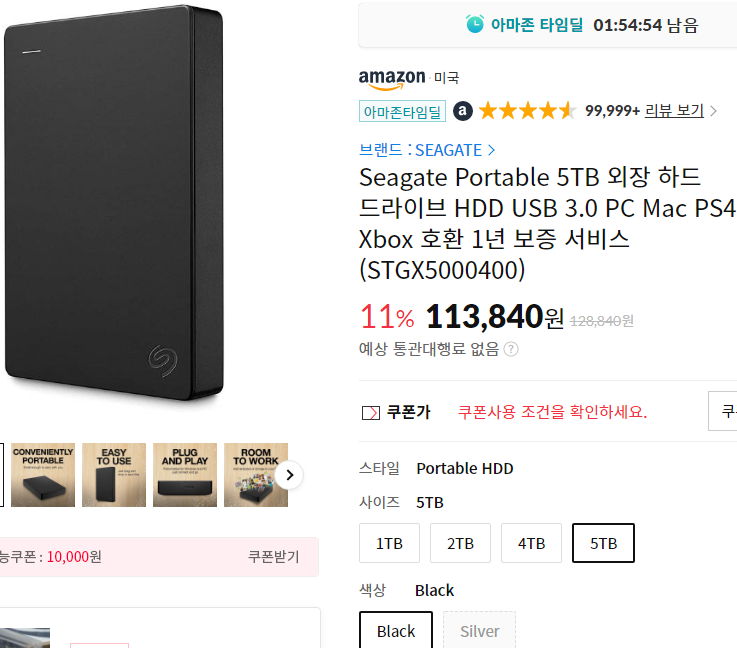Show next thumbnails with the arrow button
737x648 pixels.
[x=290, y=475]
